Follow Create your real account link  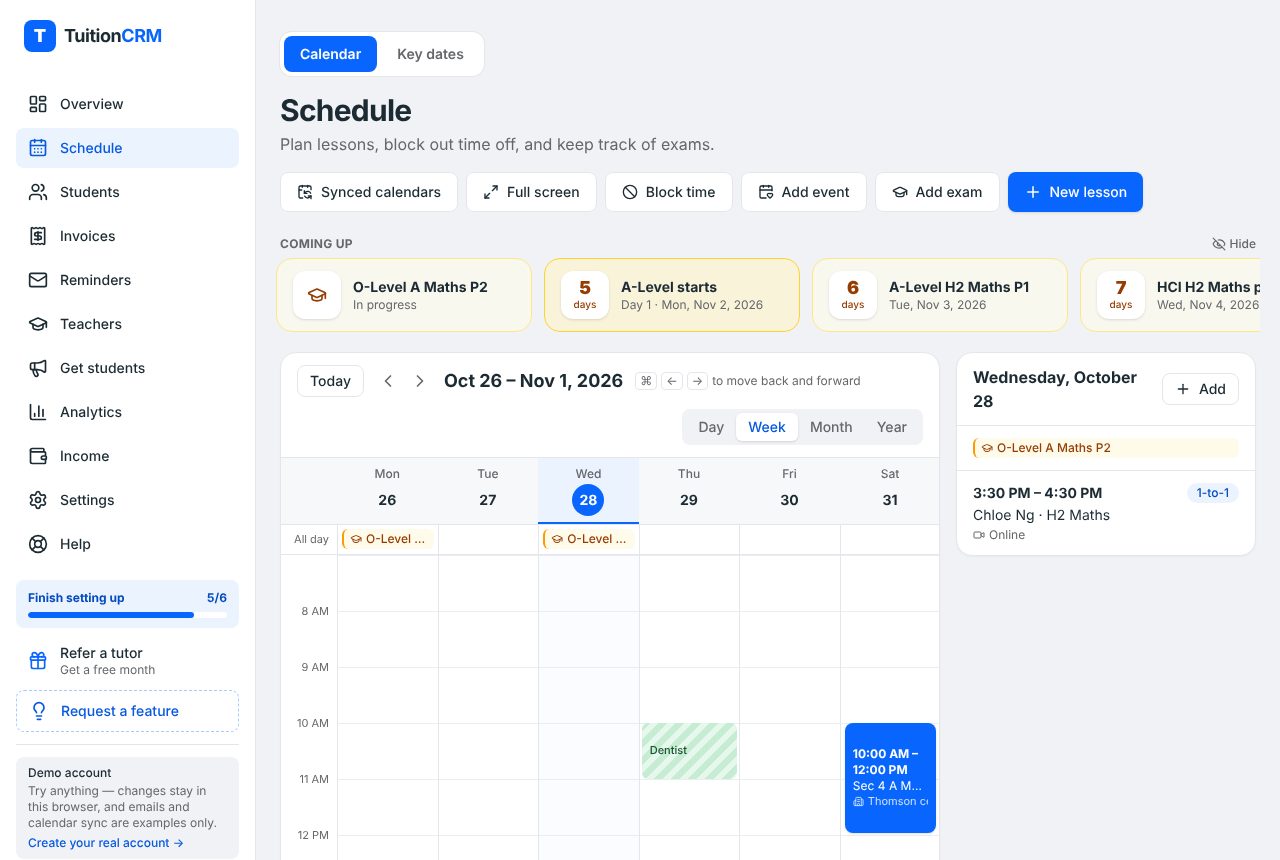click(x=106, y=843)
